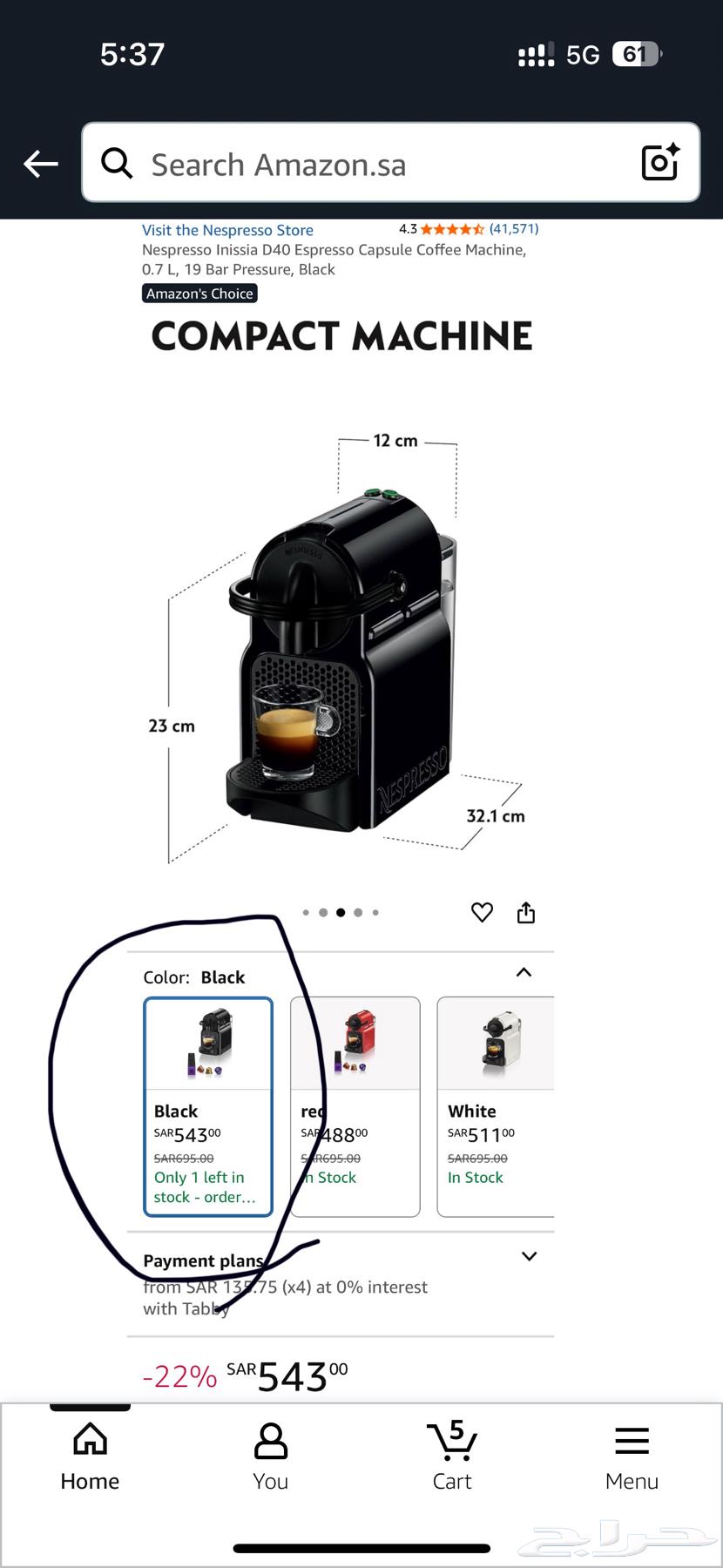Jump to the fourth image dot
The image size is (723, 1568).
coord(358,913)
